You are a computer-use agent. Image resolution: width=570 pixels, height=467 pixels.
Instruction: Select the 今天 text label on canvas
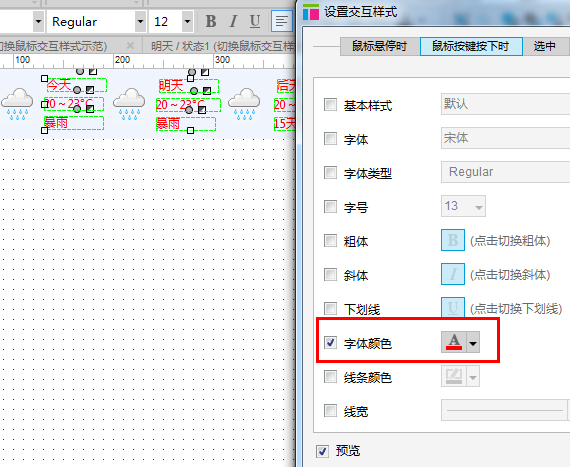(59, 85)
